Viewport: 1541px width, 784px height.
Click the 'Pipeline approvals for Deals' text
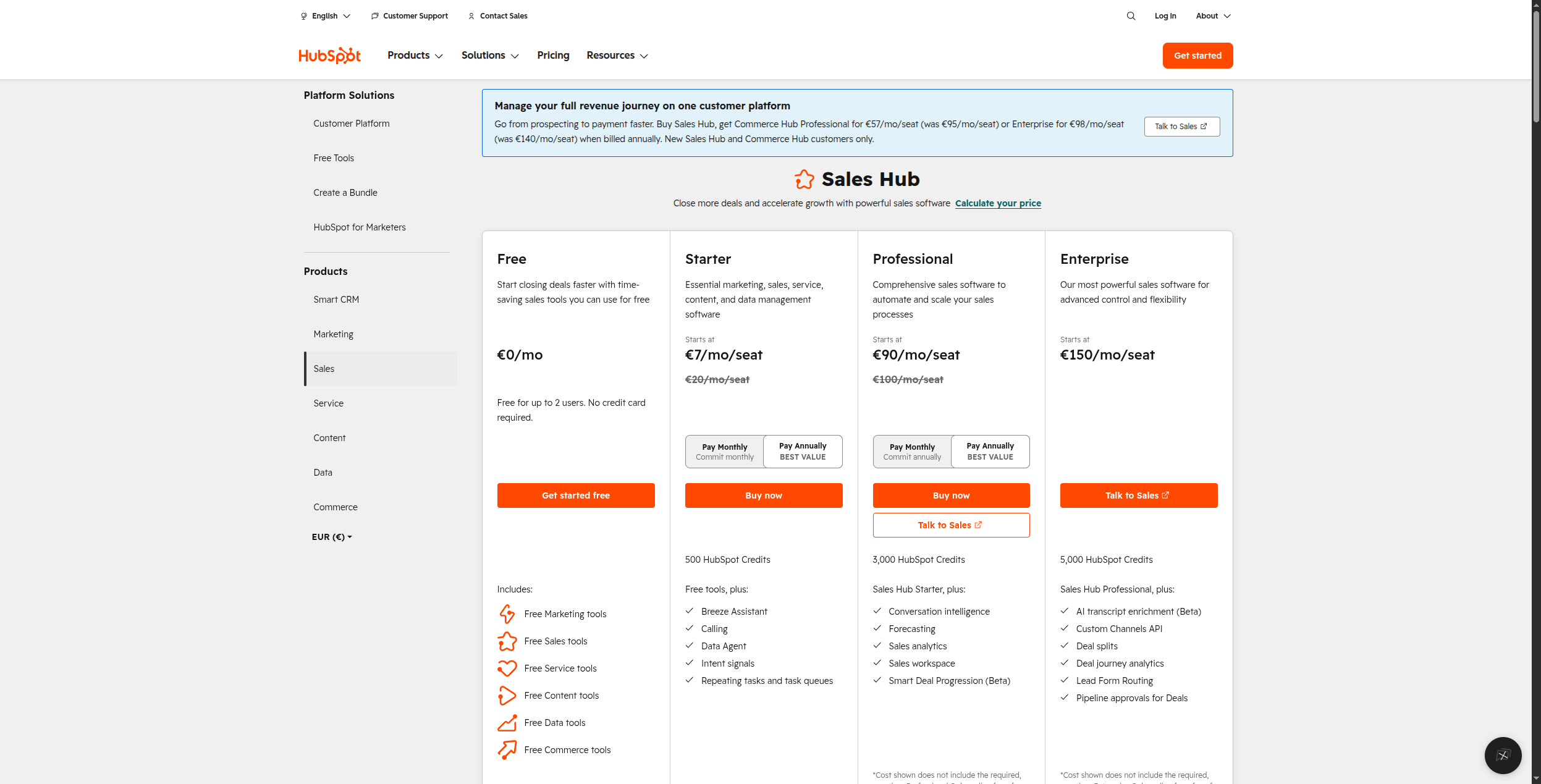pos(1131,698)
